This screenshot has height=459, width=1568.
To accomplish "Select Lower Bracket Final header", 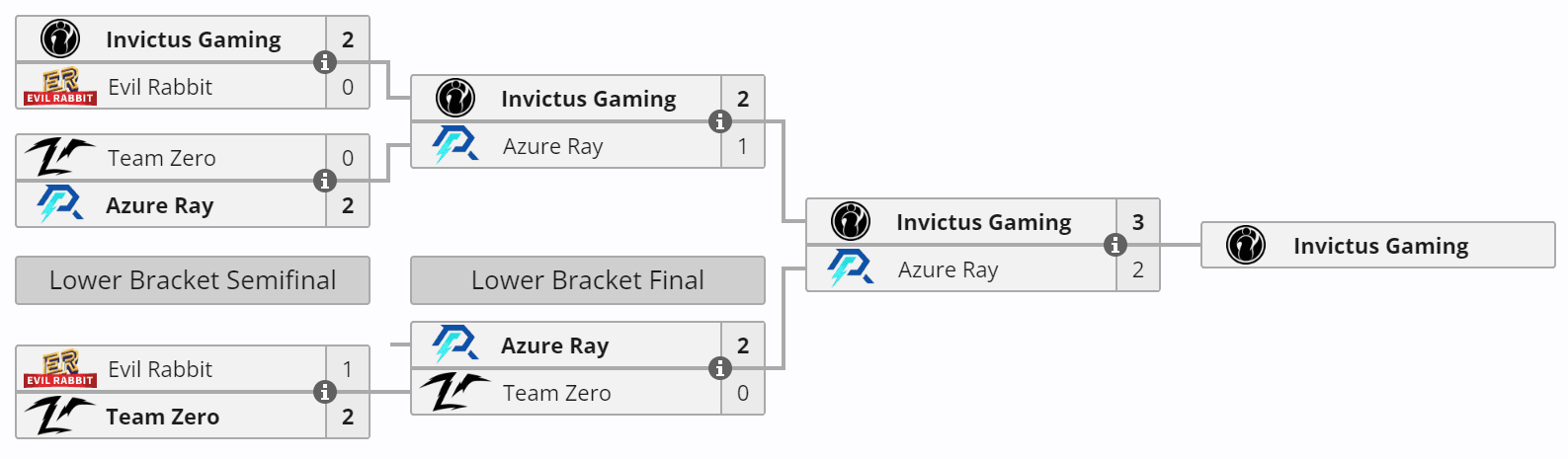I will [588, 280].
